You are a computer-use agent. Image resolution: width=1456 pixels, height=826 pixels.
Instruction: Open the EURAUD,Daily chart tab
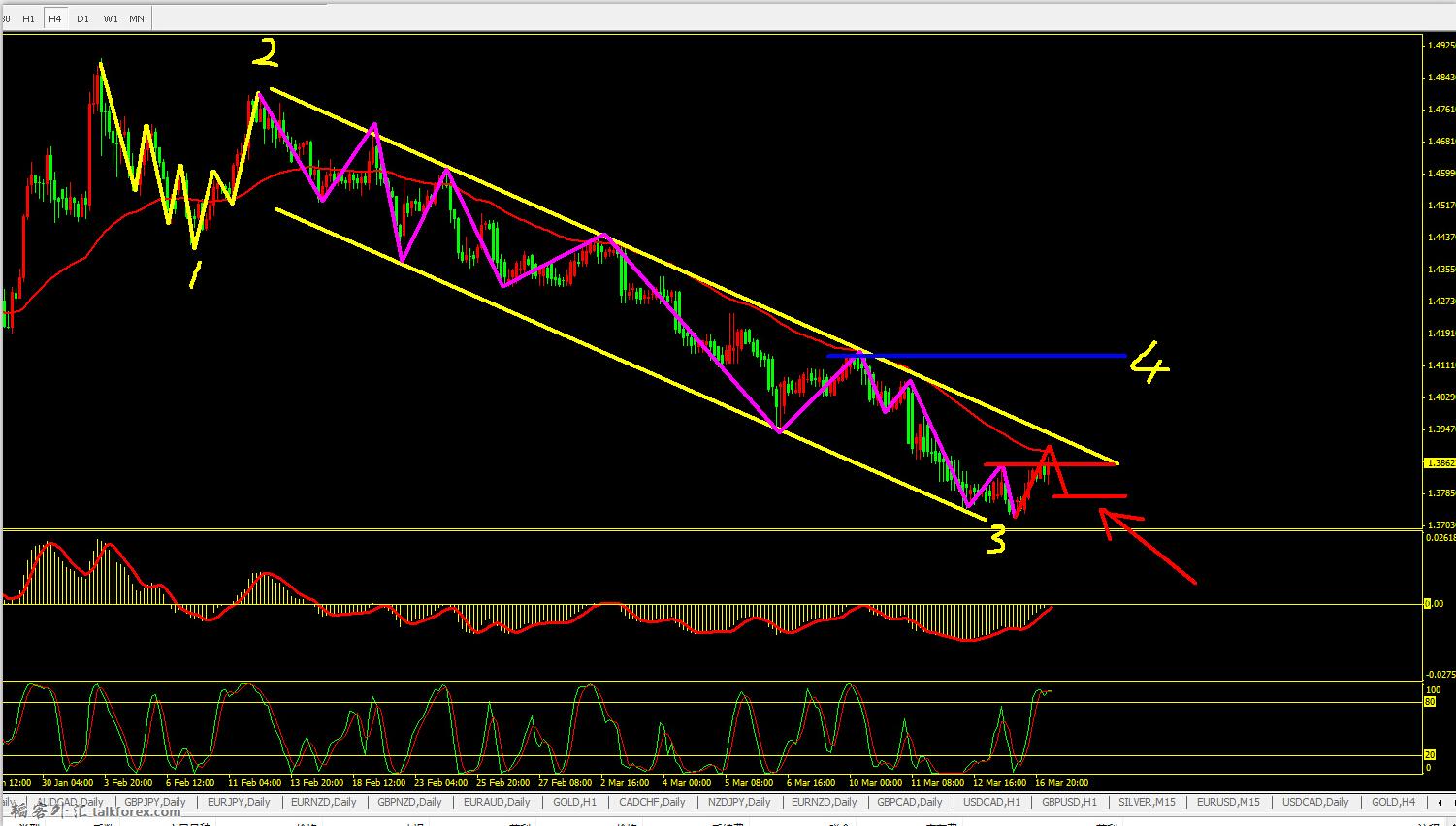coord(496,802)
